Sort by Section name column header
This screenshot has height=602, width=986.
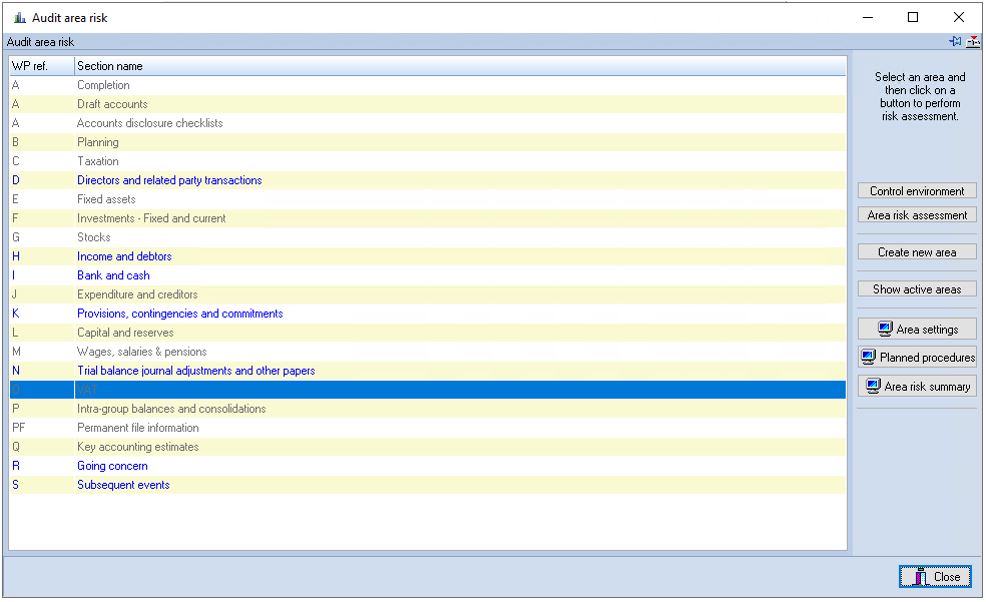click(460, 66)
